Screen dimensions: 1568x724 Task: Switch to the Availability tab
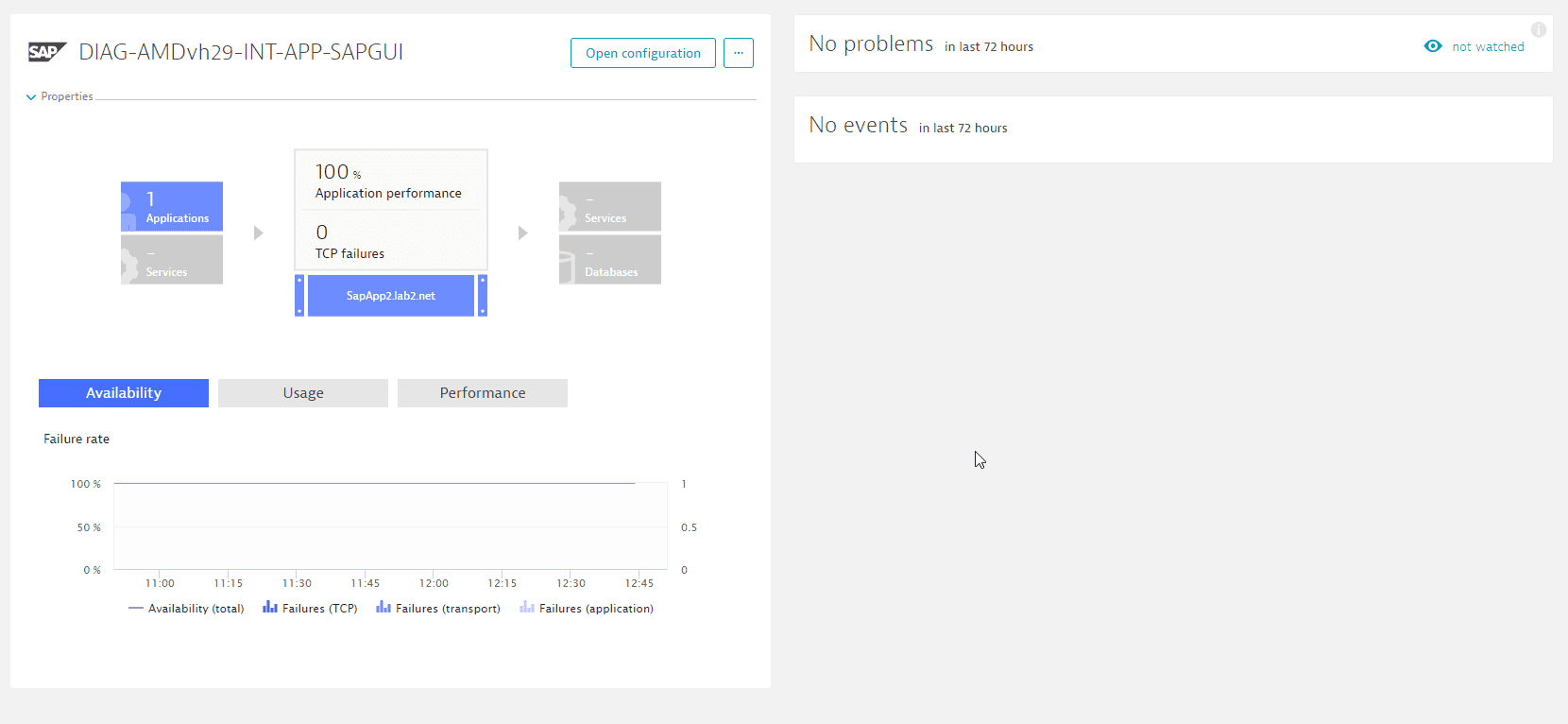[x=124, y=393]
